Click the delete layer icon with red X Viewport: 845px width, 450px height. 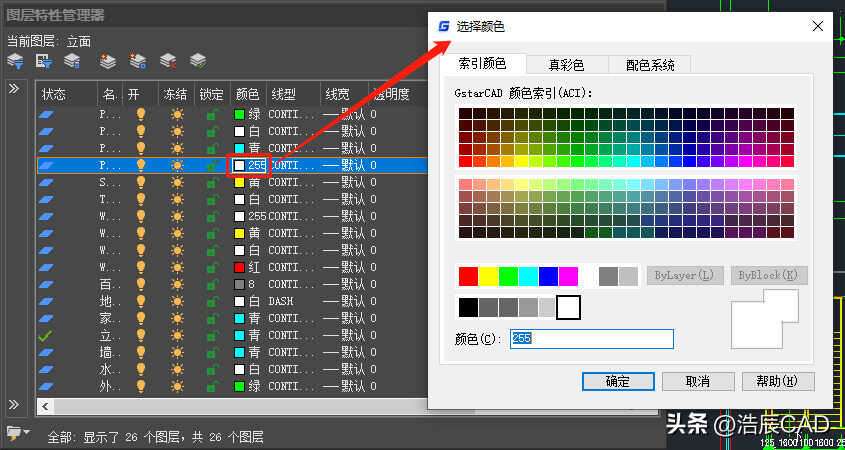[168, 62]
